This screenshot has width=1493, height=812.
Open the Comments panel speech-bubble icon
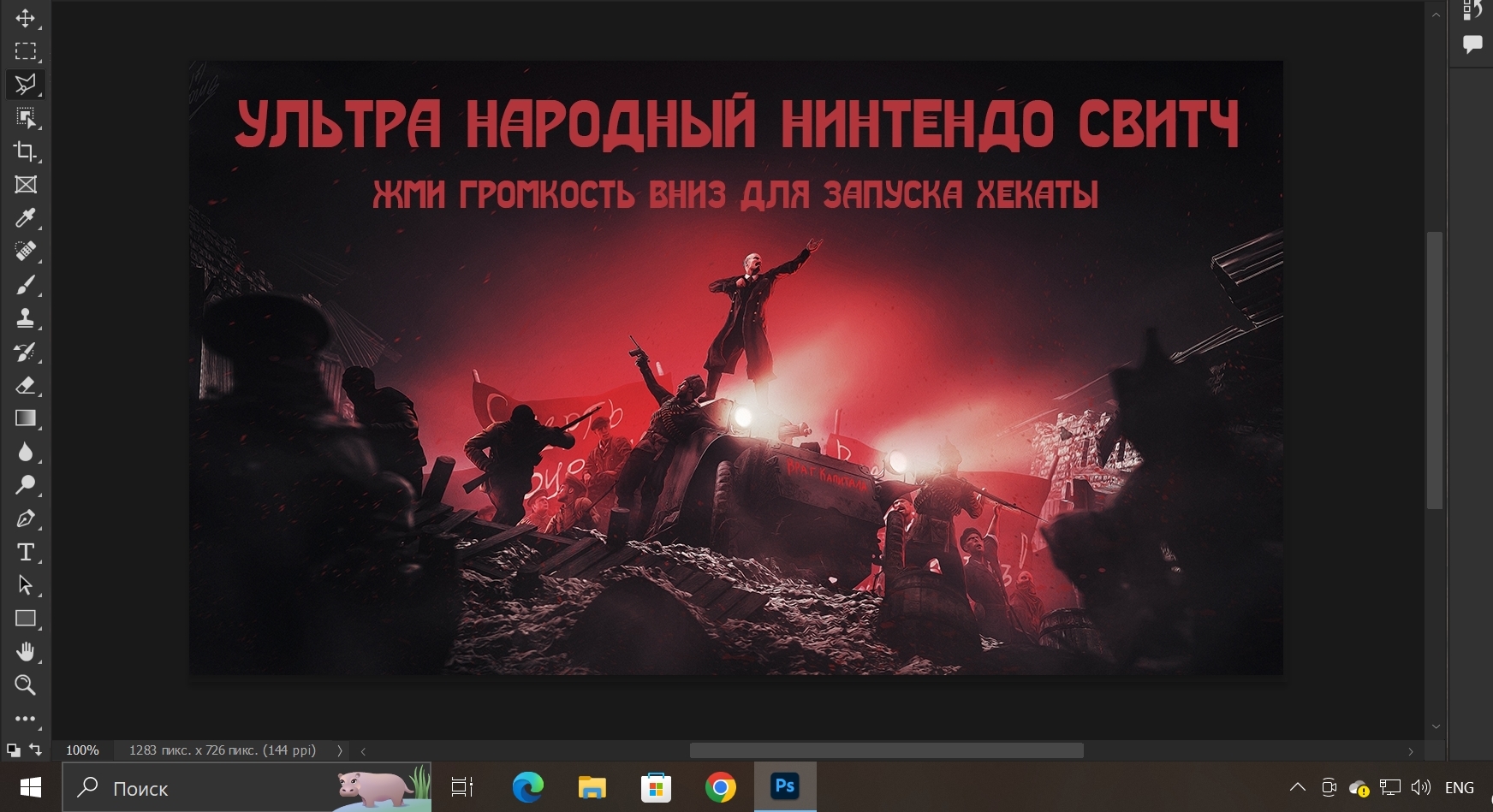point(1472,44)
